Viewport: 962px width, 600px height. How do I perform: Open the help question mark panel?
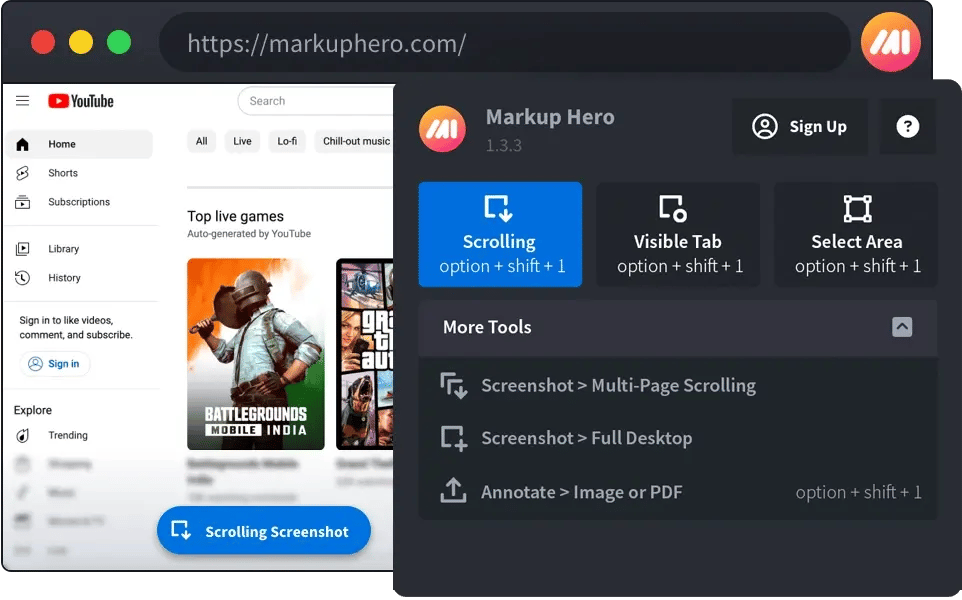click(x=906, y=126)
